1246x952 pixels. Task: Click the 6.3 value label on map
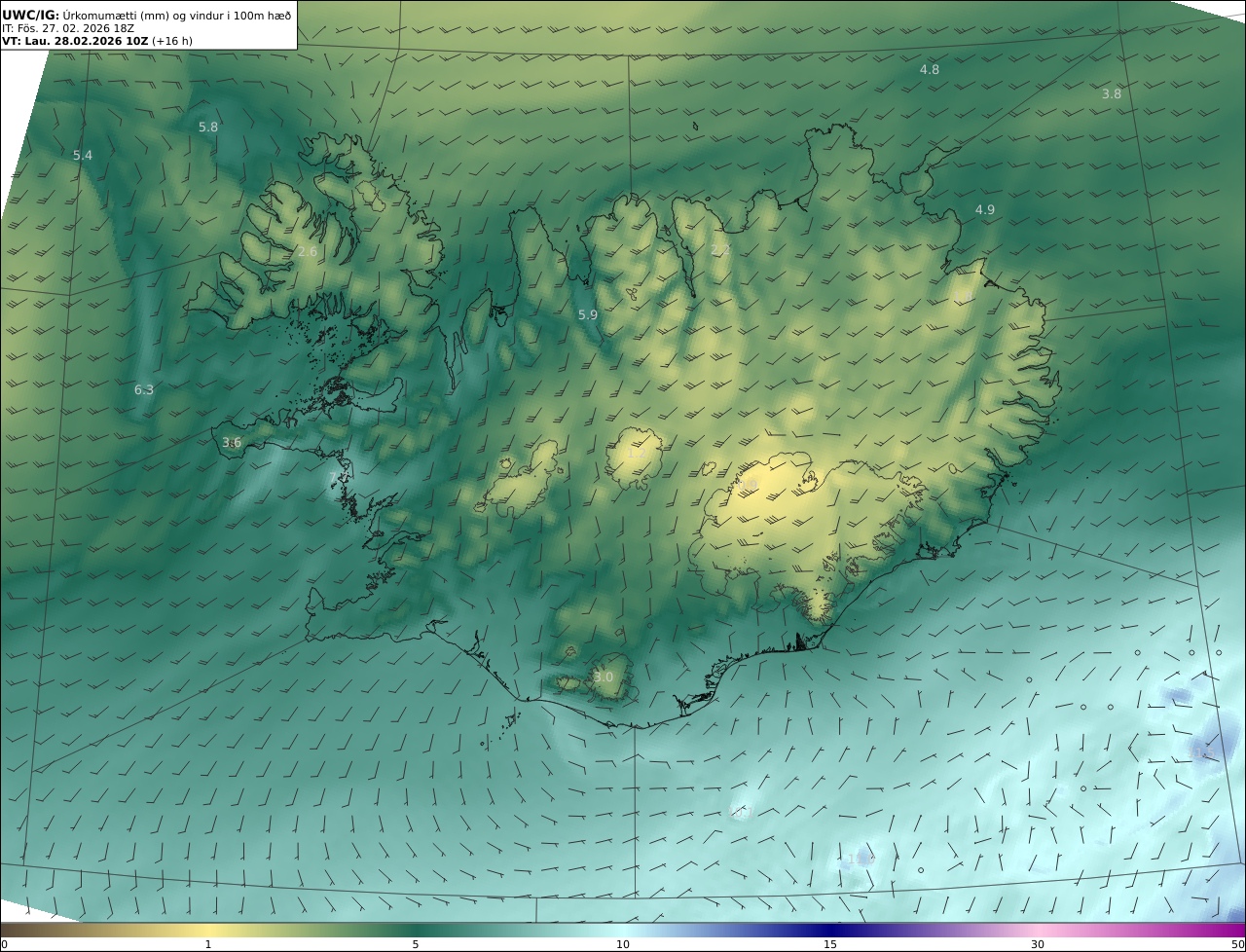pos(144,389)
